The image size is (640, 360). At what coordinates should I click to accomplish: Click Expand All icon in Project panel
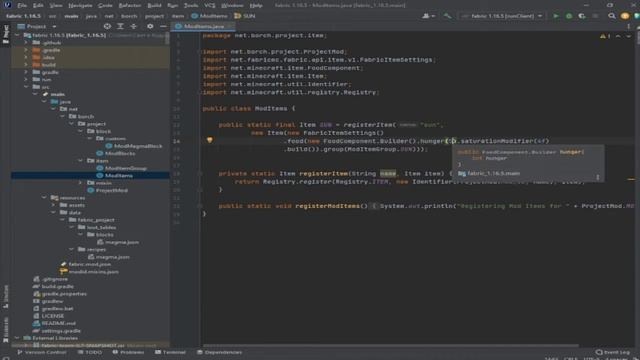pyautogui.click(x=120, y=26)
